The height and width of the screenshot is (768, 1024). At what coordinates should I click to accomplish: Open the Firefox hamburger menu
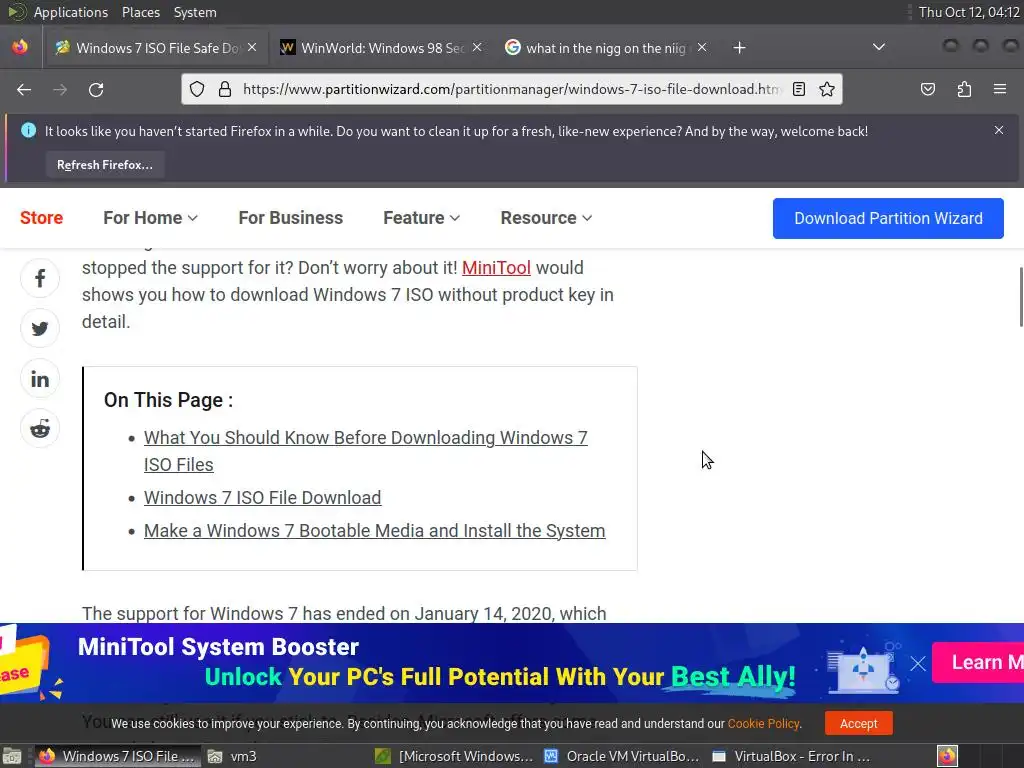pyautogui.click(x=1000, y=89)
